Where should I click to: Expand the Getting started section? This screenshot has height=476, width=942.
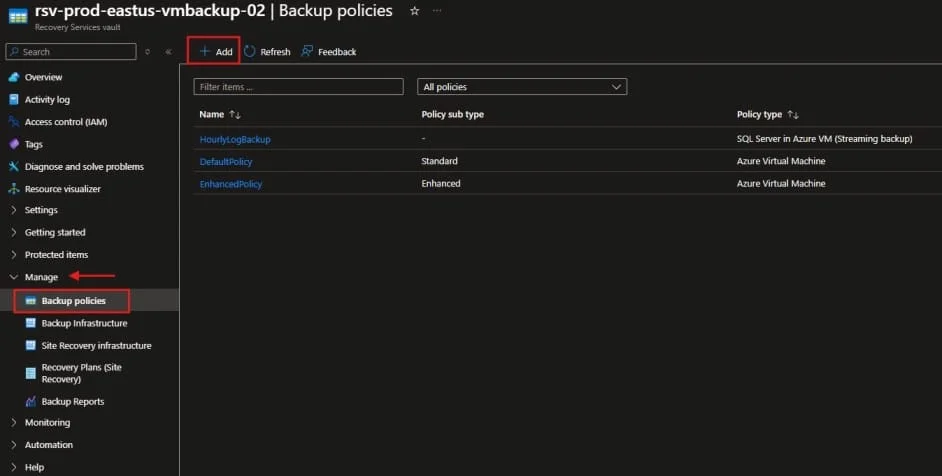click(x=55, y=232)
